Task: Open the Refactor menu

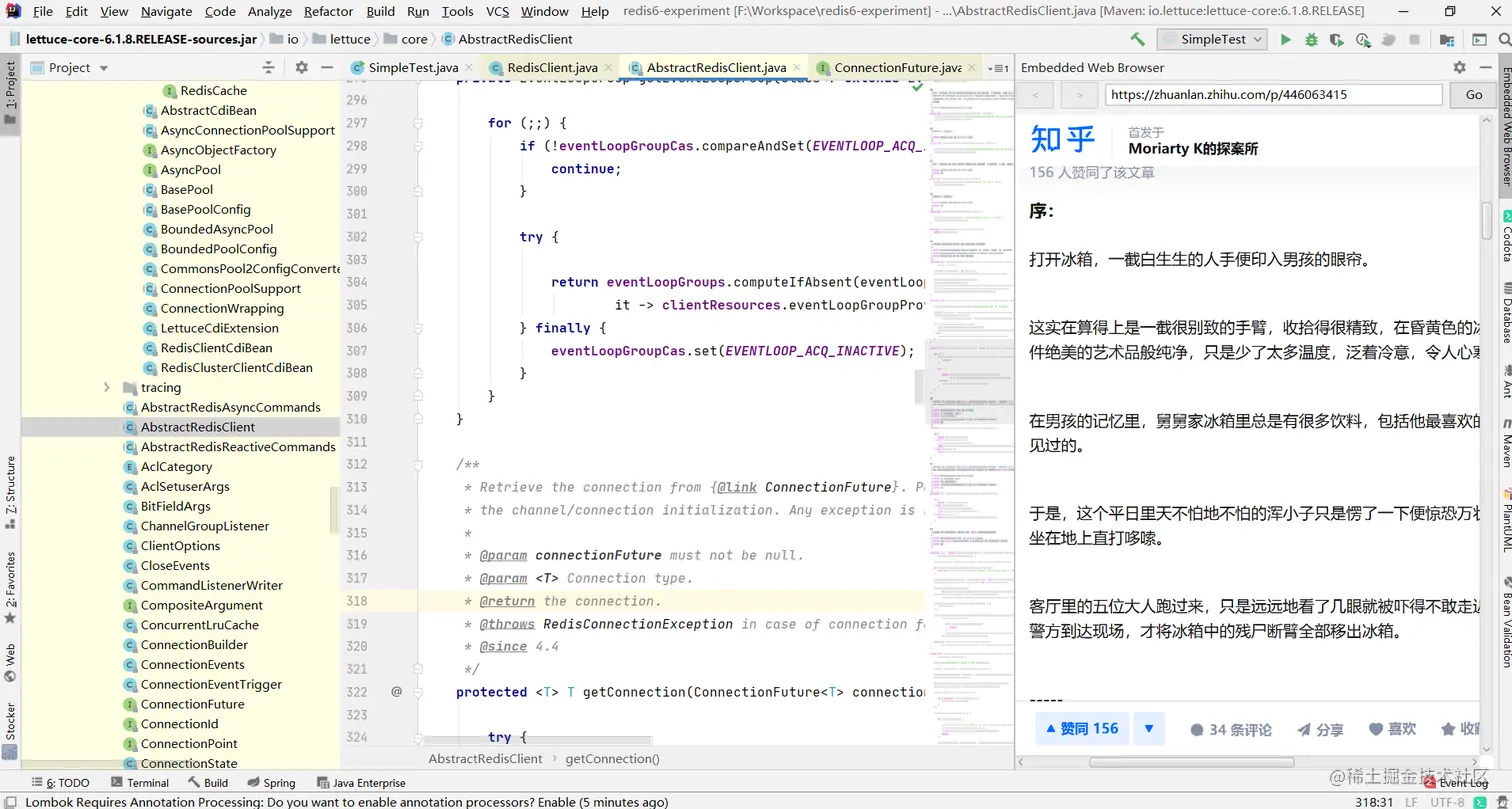Action: [328, 11]
